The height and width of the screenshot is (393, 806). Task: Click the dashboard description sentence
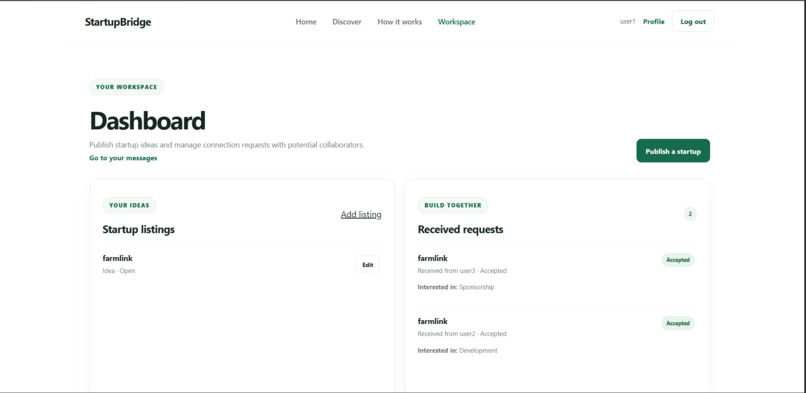pos(227,145)
